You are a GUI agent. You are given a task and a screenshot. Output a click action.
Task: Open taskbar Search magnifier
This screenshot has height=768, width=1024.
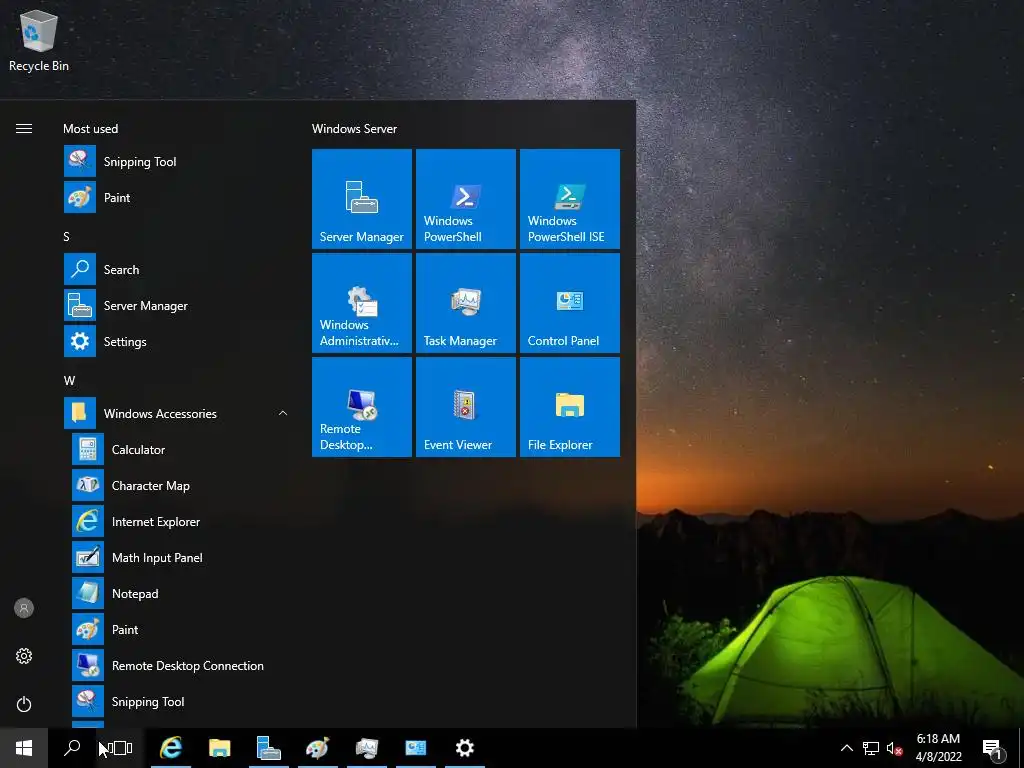tap(72, 748)
